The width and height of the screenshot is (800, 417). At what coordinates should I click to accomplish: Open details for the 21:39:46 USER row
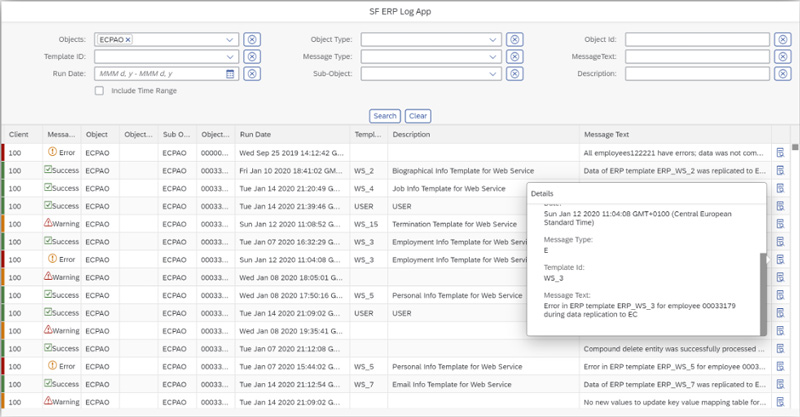(x=780, y=206)
